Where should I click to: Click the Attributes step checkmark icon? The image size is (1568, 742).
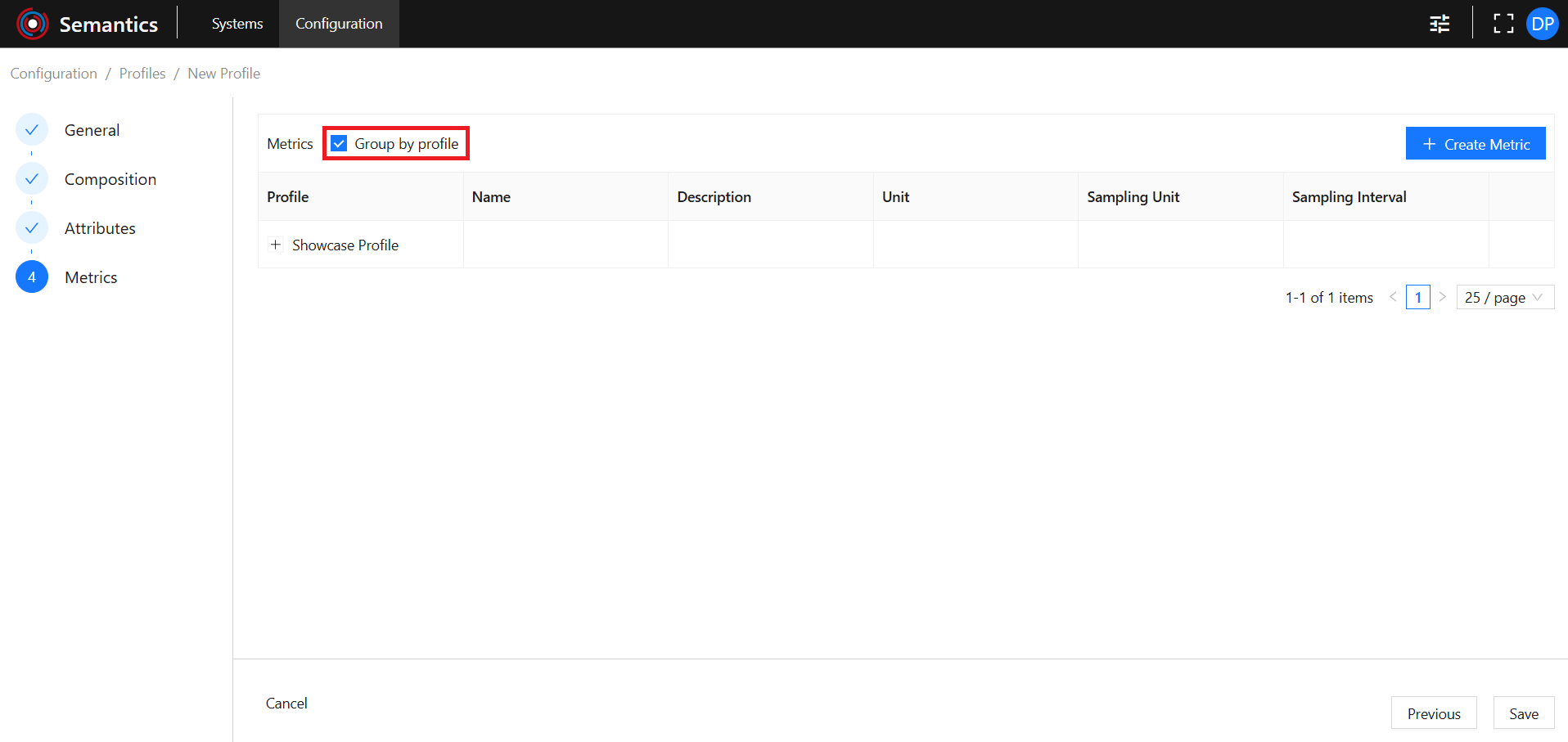click(x=32, y=228)
